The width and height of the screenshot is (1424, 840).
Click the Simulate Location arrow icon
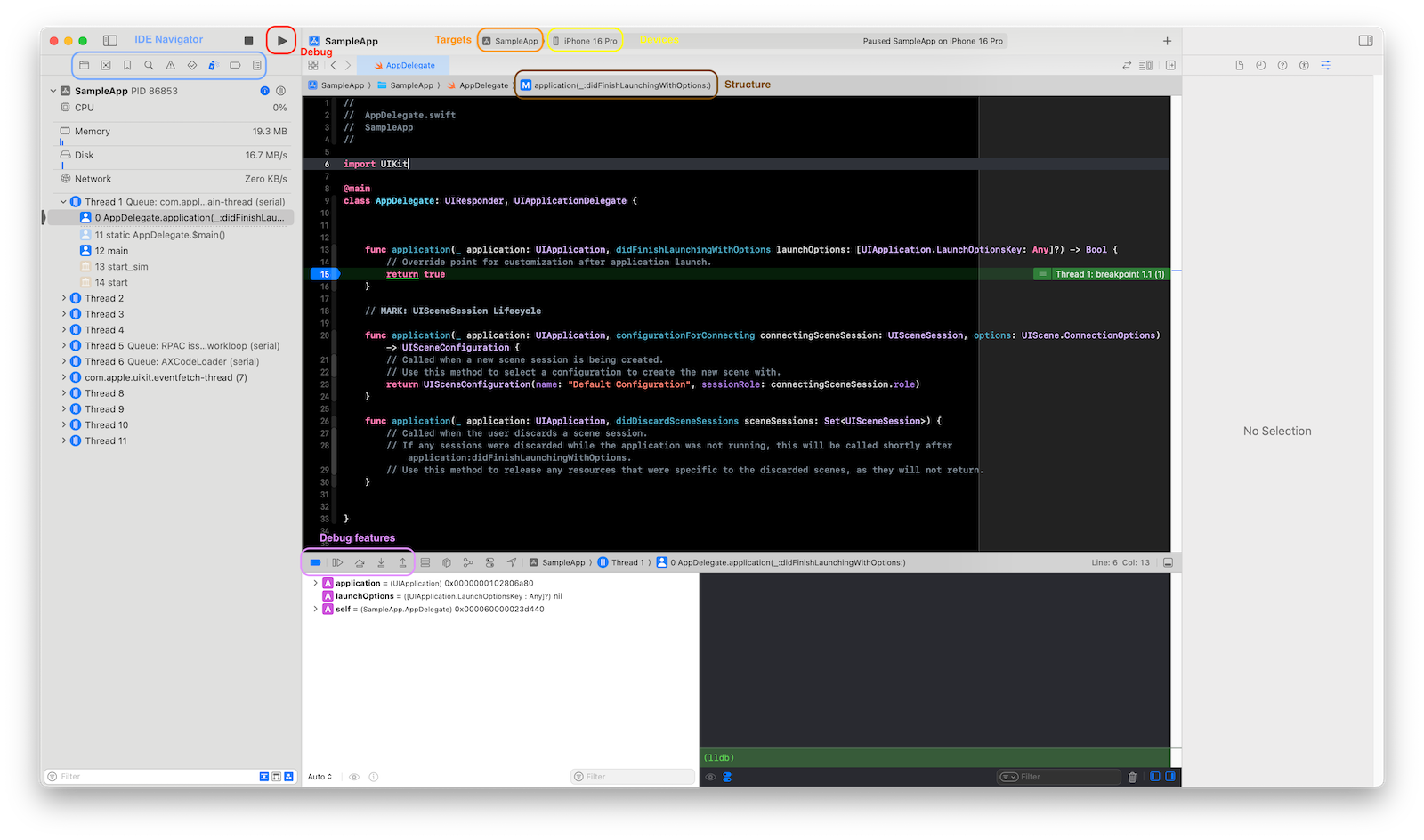(x=512, y=562)
